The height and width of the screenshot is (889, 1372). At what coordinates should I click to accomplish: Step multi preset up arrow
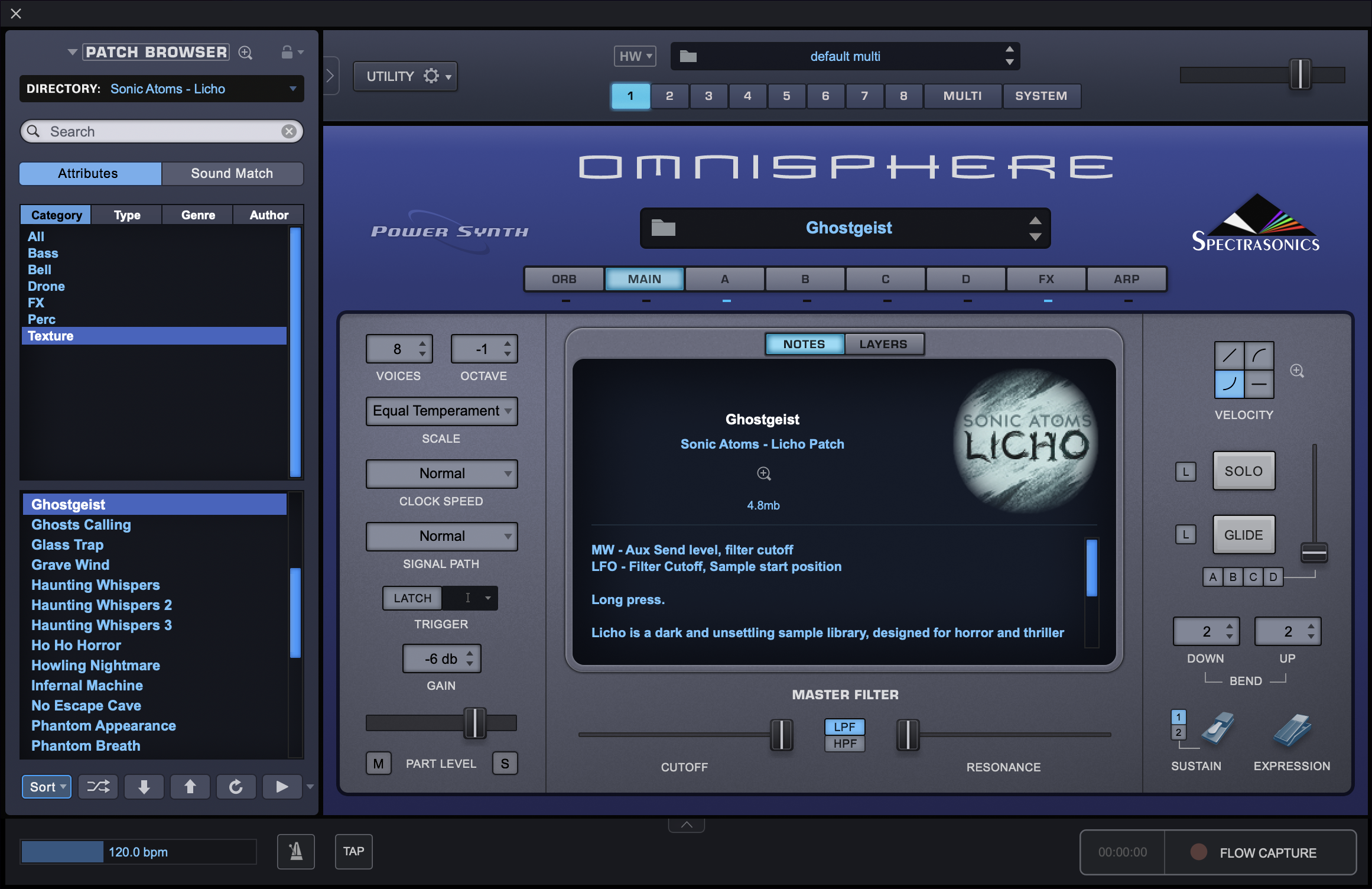click(1010, 50)
